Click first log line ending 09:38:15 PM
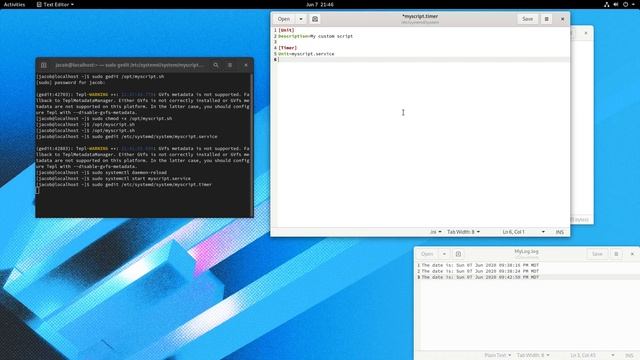 pos(480,265)
